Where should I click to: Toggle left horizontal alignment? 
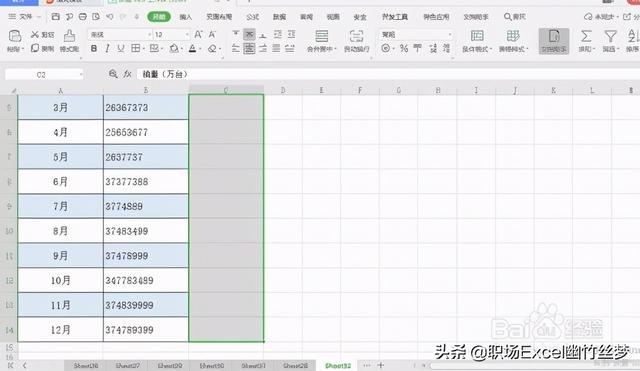click(x=236, y=49)
